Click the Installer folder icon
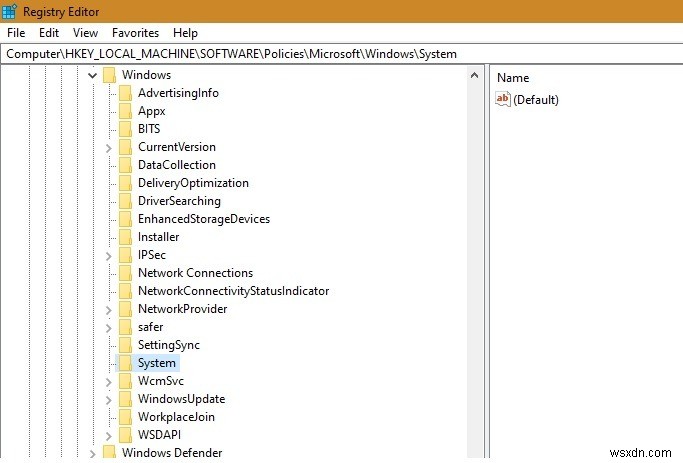The image size is (683, 463). [125, 237]
